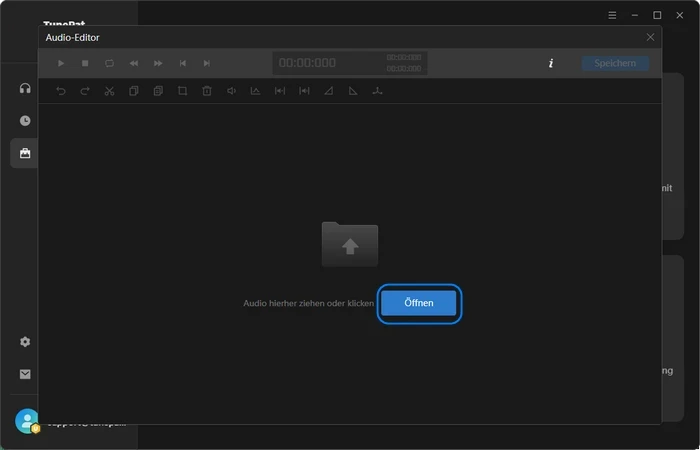Open the headphones section in TunePat sidebar
700x450 pixels.
[25, 88]
